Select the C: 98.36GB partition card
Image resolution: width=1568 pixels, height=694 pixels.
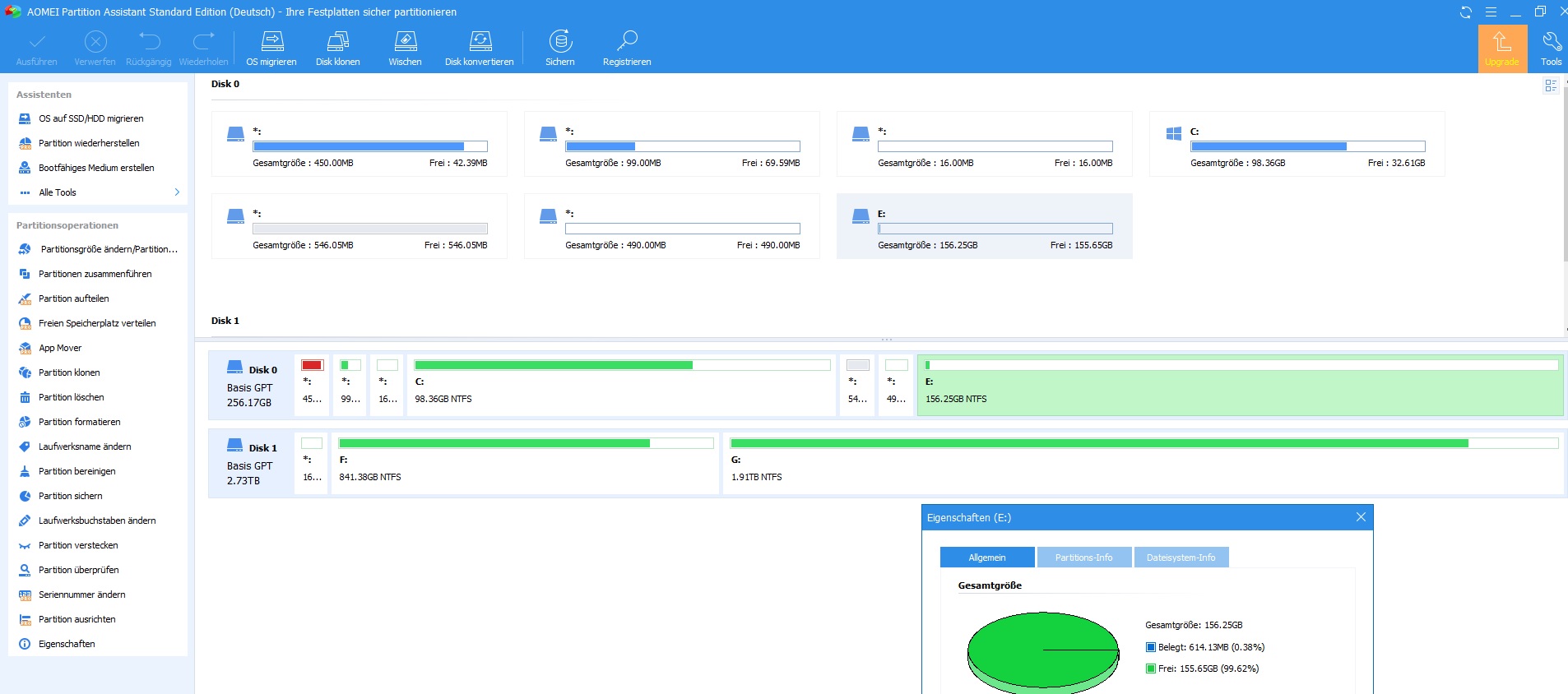pyautogui.click(x=1297, y=144)
